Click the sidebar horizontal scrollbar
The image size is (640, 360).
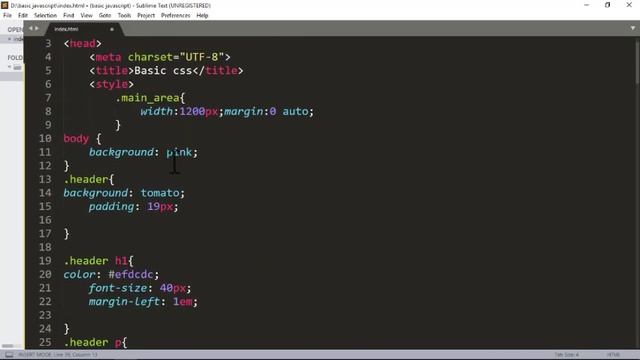(7, 346)
